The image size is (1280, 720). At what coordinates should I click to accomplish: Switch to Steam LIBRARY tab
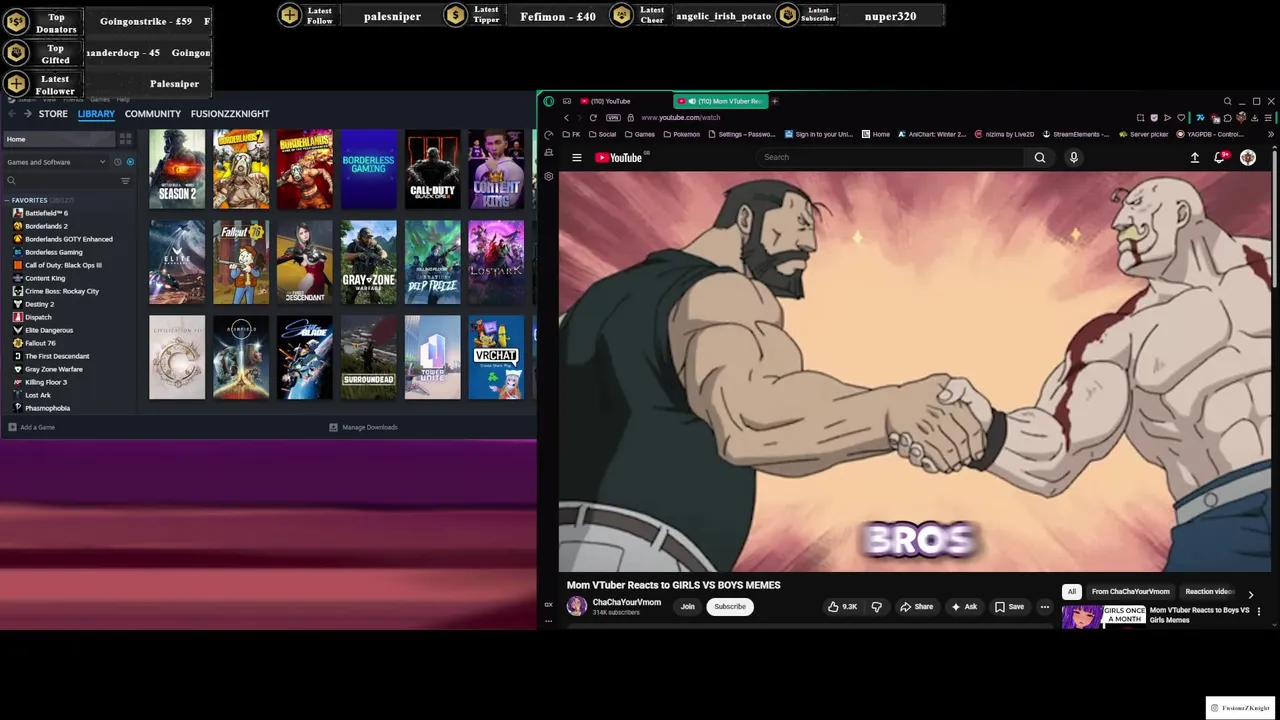click(96, 114)
